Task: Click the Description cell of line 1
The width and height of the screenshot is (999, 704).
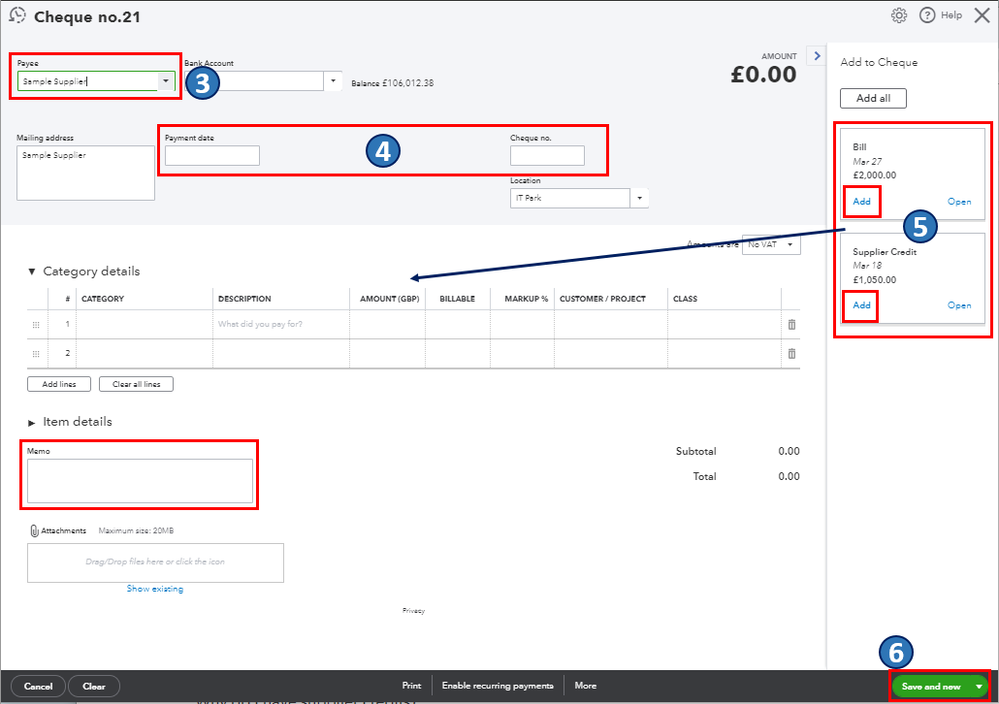Action: [x=281, y=324]
